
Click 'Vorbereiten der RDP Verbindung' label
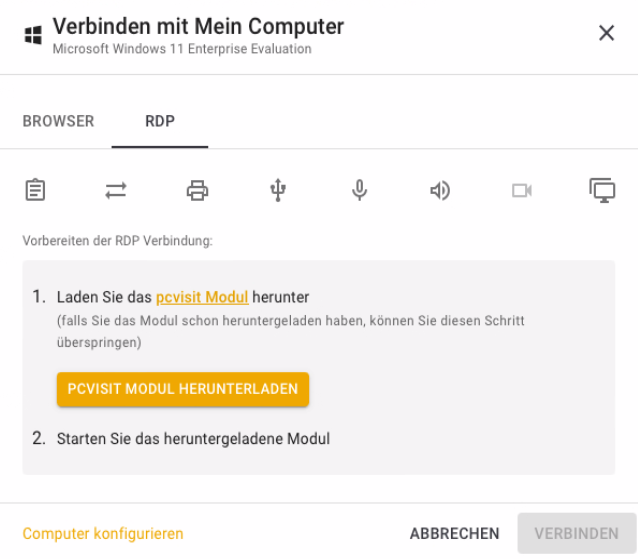(x=118, y=241)
